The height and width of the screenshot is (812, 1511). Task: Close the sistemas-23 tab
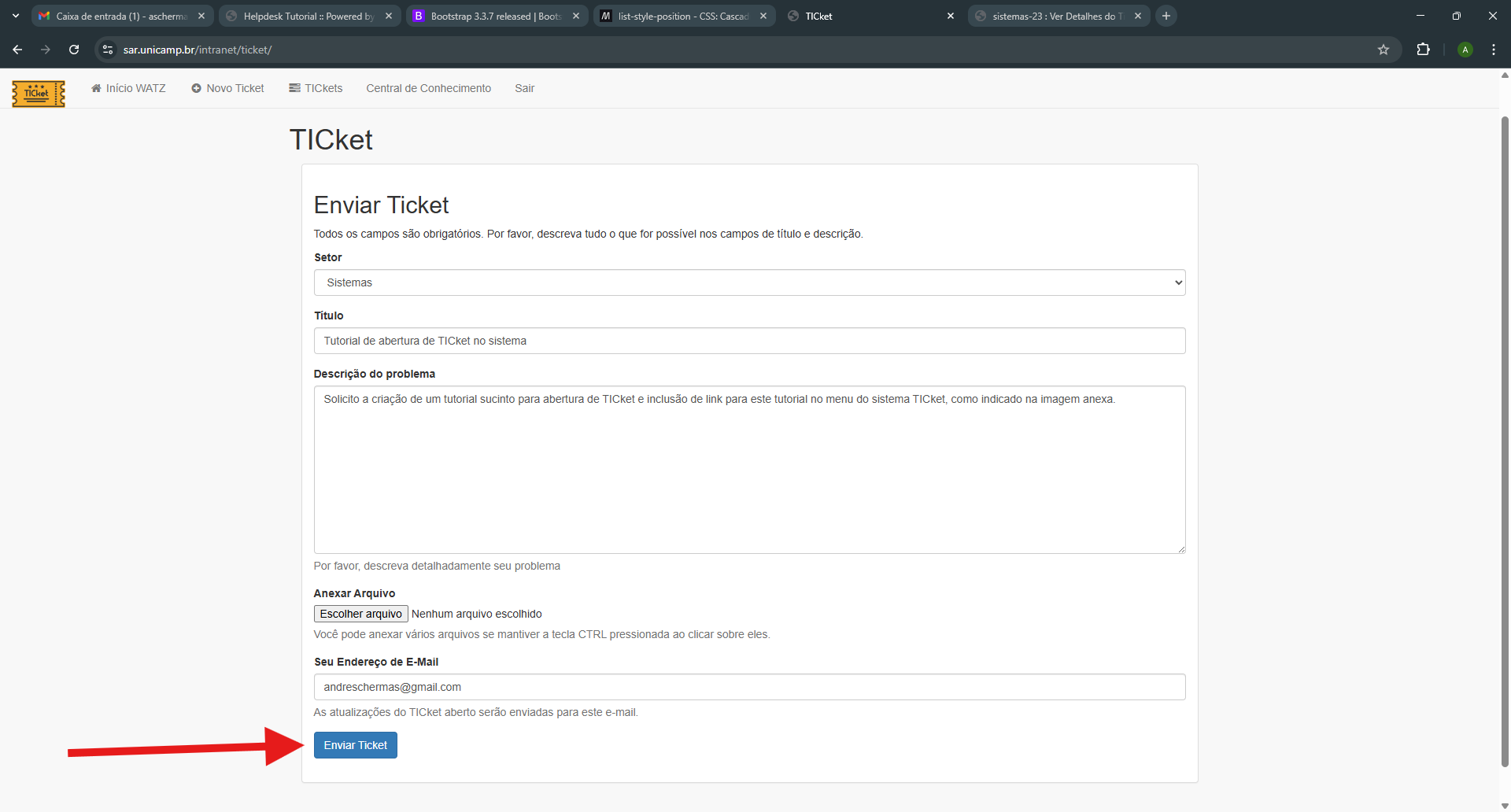[1138, 16]
